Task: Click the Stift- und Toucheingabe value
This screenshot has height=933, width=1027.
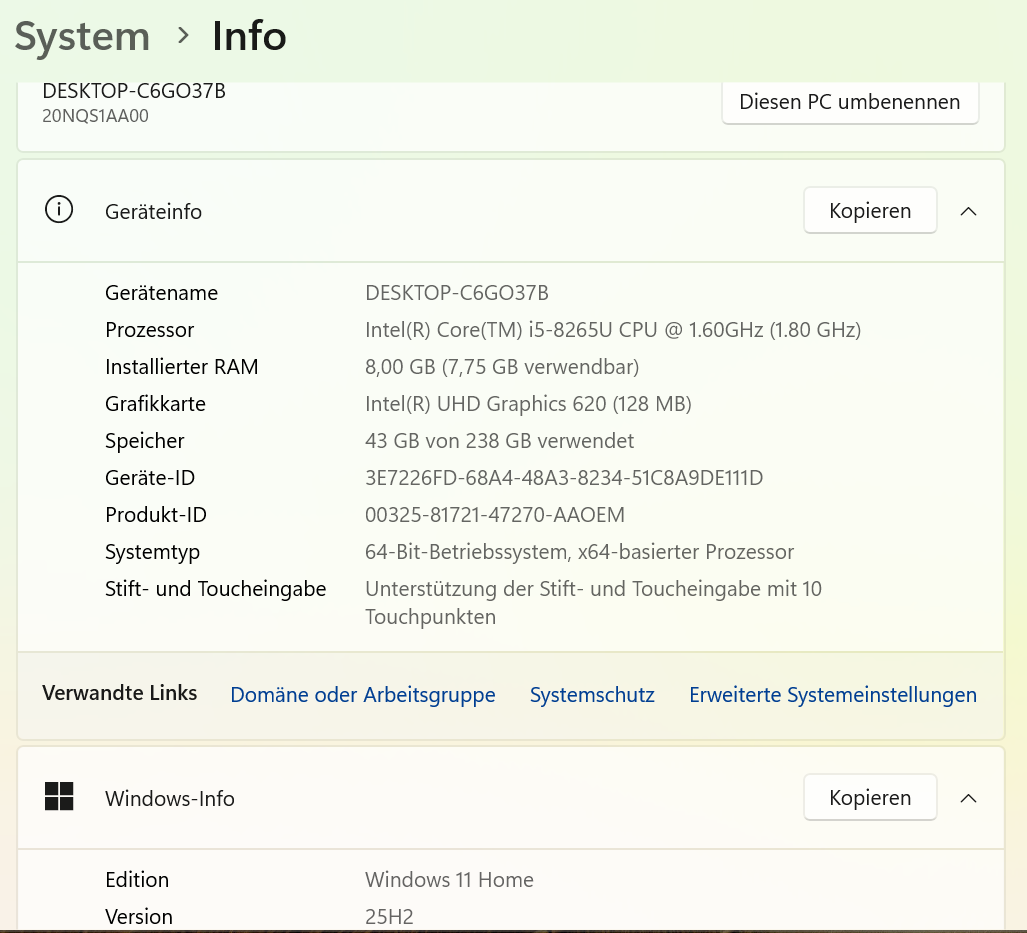Action: (x=593, y=603)
